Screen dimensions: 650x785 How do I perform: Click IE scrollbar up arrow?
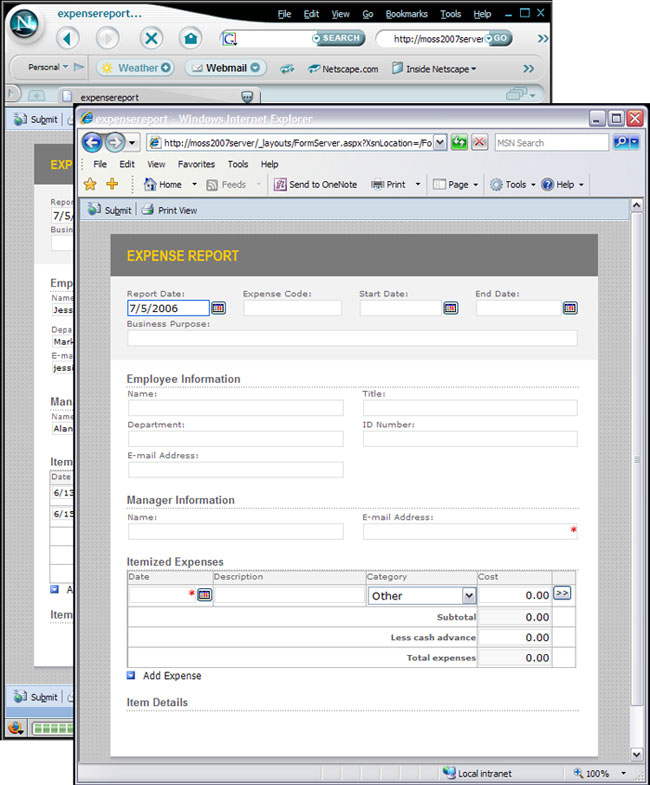click(636, 205)
